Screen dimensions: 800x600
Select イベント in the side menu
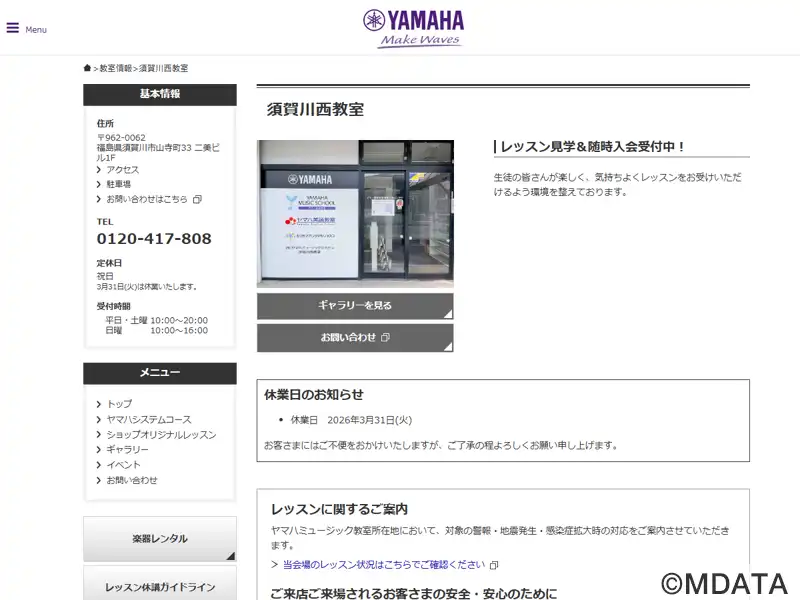[123, 465]
